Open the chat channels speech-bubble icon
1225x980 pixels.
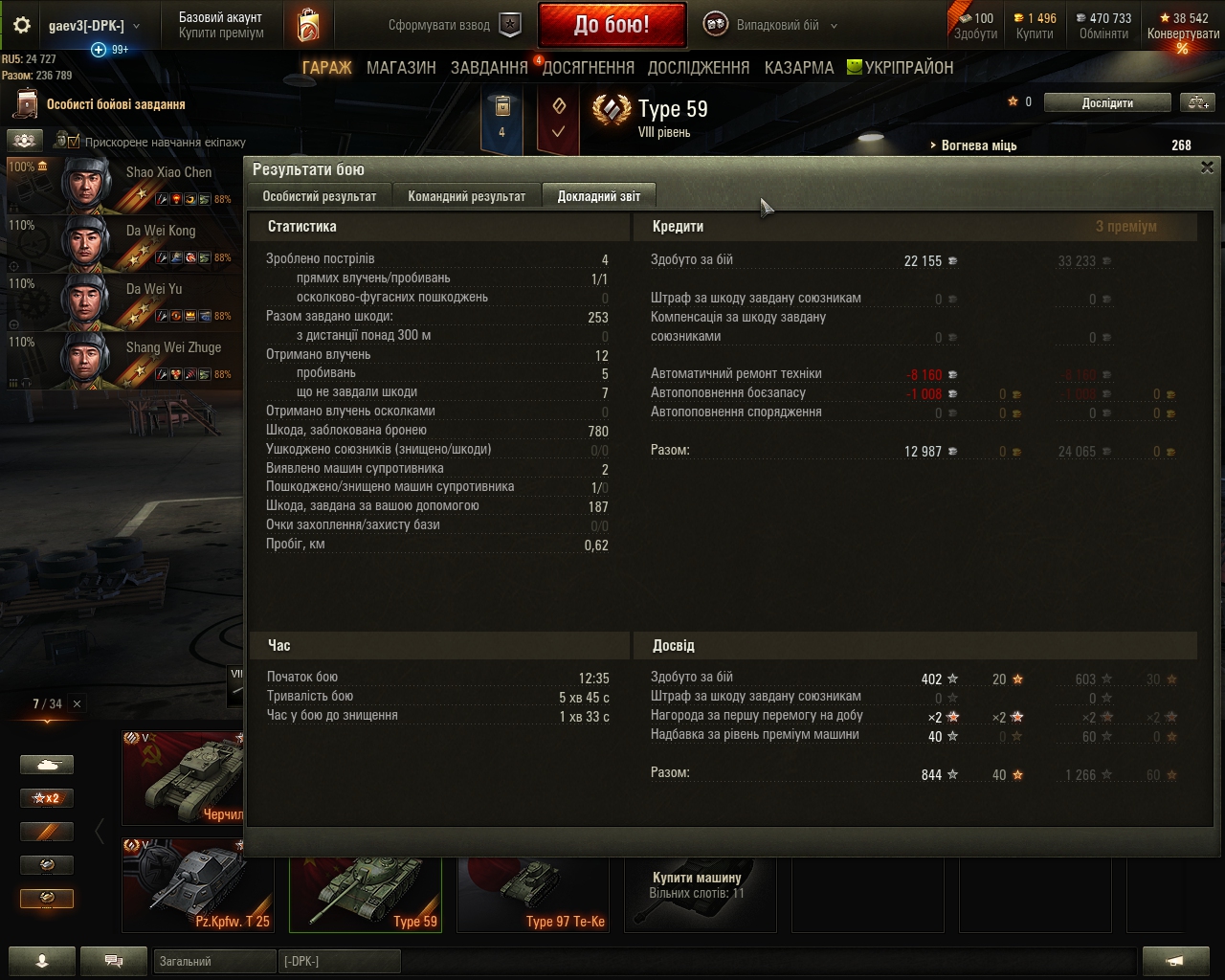click(114, 961)
